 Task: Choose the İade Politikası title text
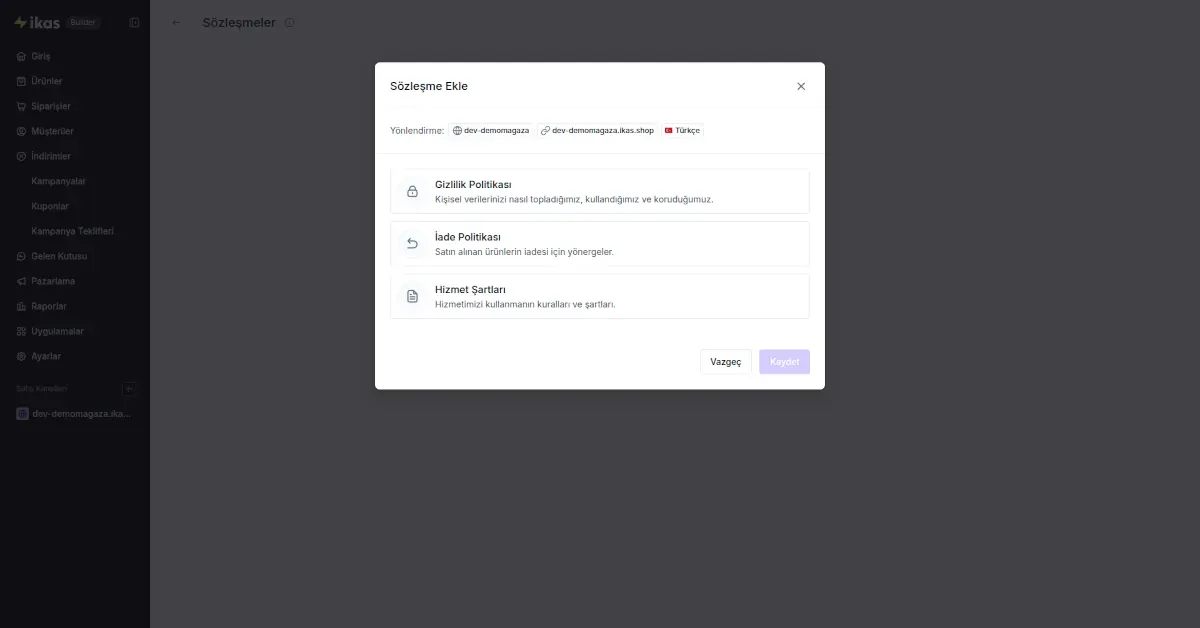(468, 237)
